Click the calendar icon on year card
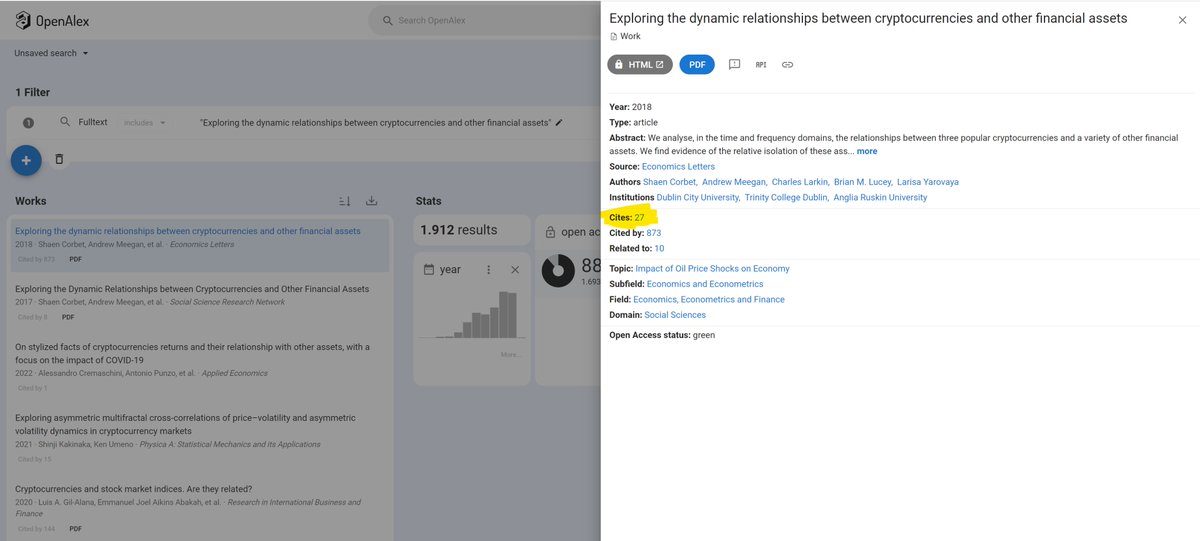Image resolution: width=1200 pixels, height=541 pixels. [429, 270]
